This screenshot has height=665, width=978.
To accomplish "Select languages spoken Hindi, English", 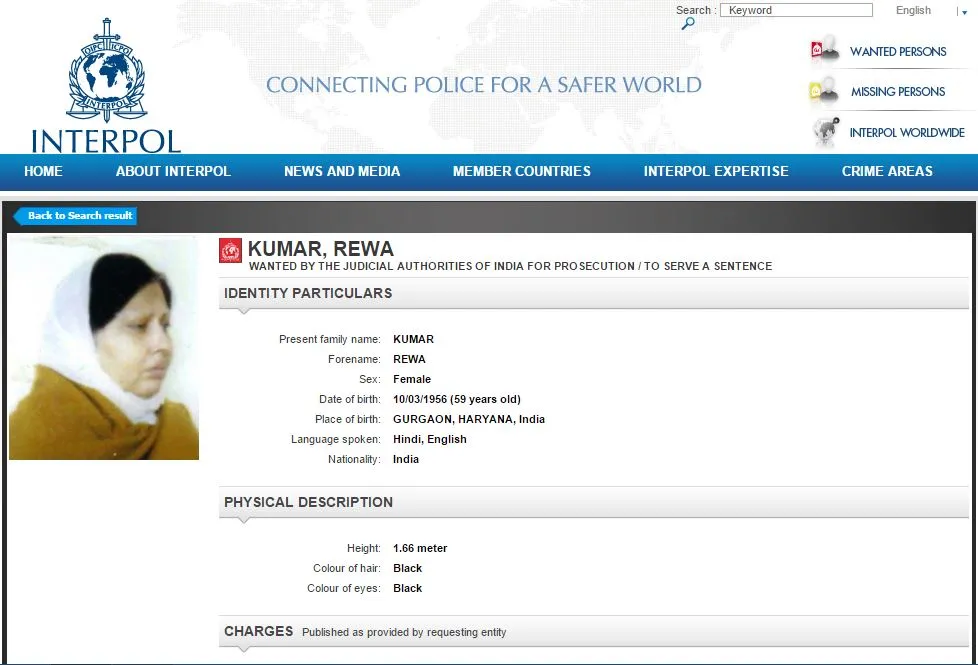I will (x=430, y=439).
